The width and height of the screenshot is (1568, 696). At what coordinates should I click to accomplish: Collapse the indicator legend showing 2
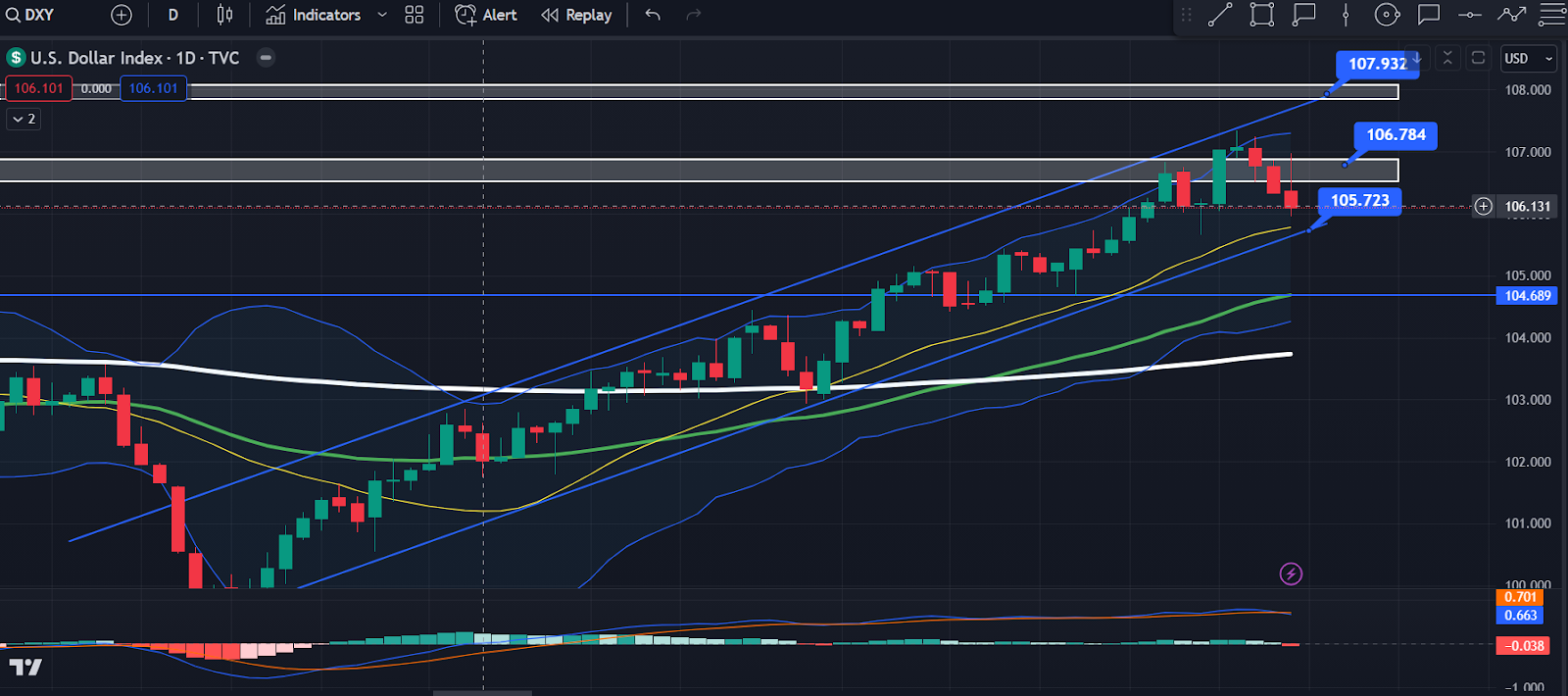pos(24,119)
